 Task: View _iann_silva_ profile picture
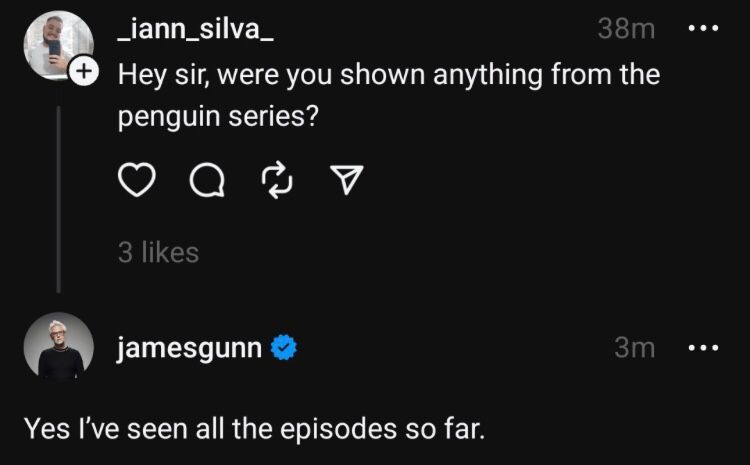[x=57, y=45]
